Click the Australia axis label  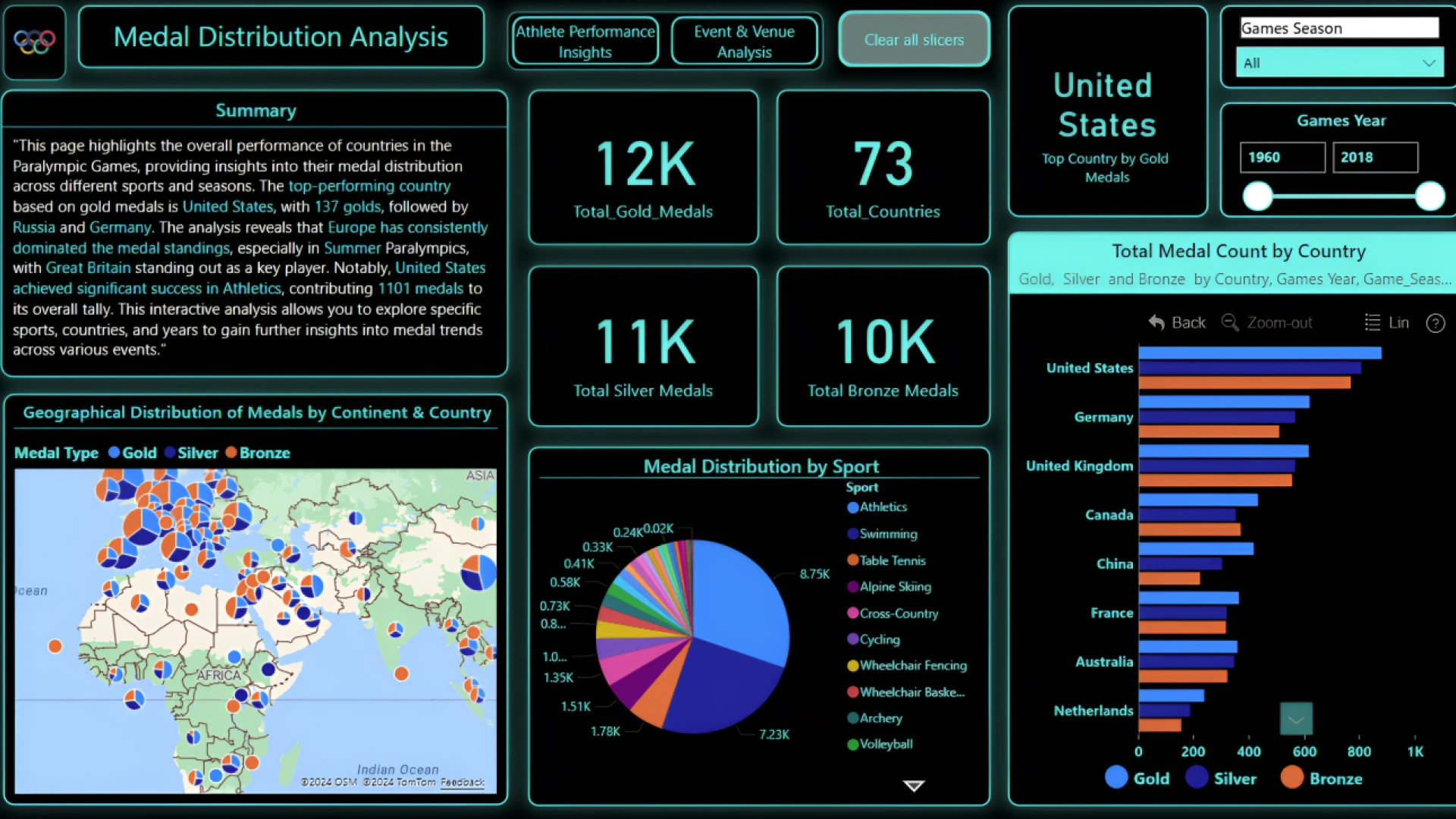(1104, 662)
